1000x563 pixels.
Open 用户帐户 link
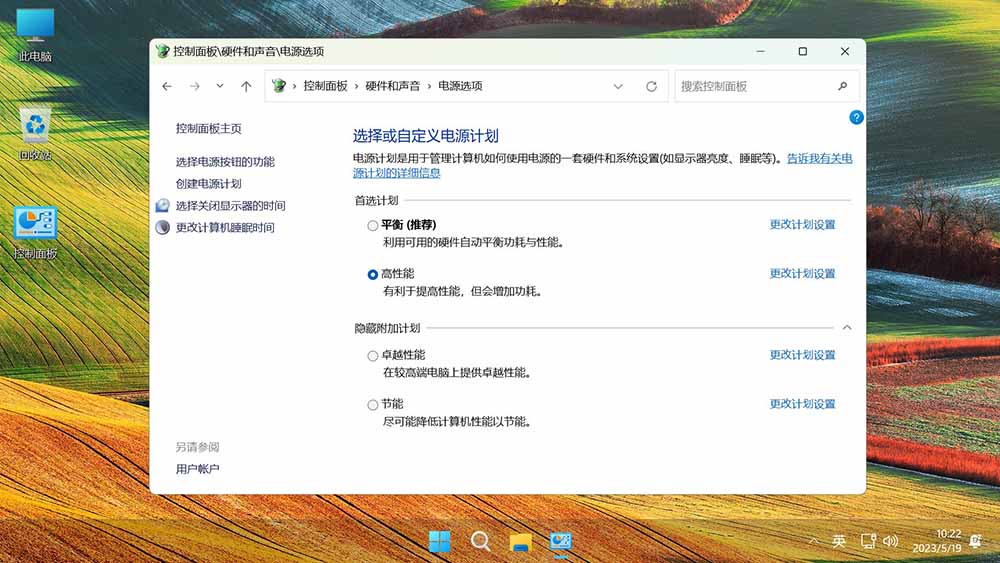[x=198, y=469]
